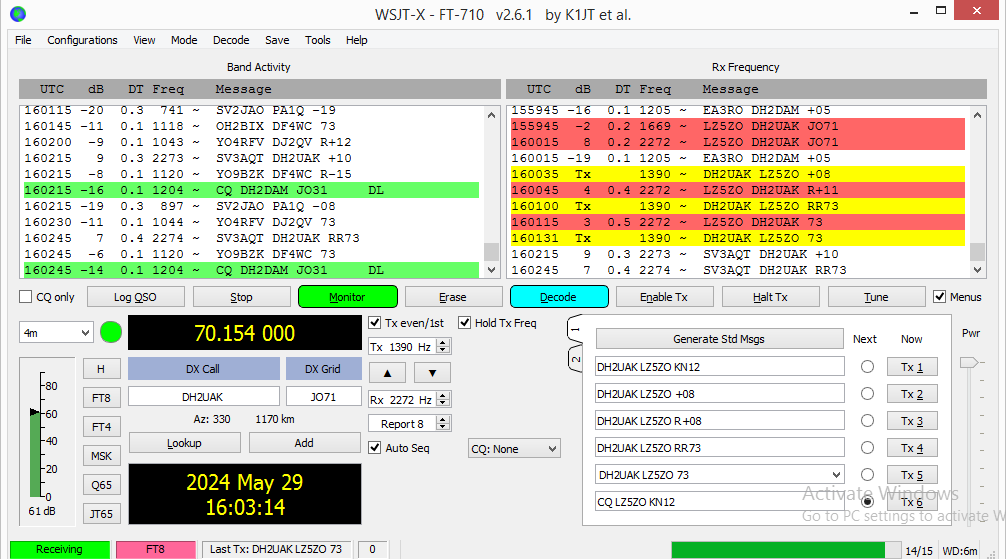
Task: Click the up arrow frequency shift button
Action: pos(386,373)
